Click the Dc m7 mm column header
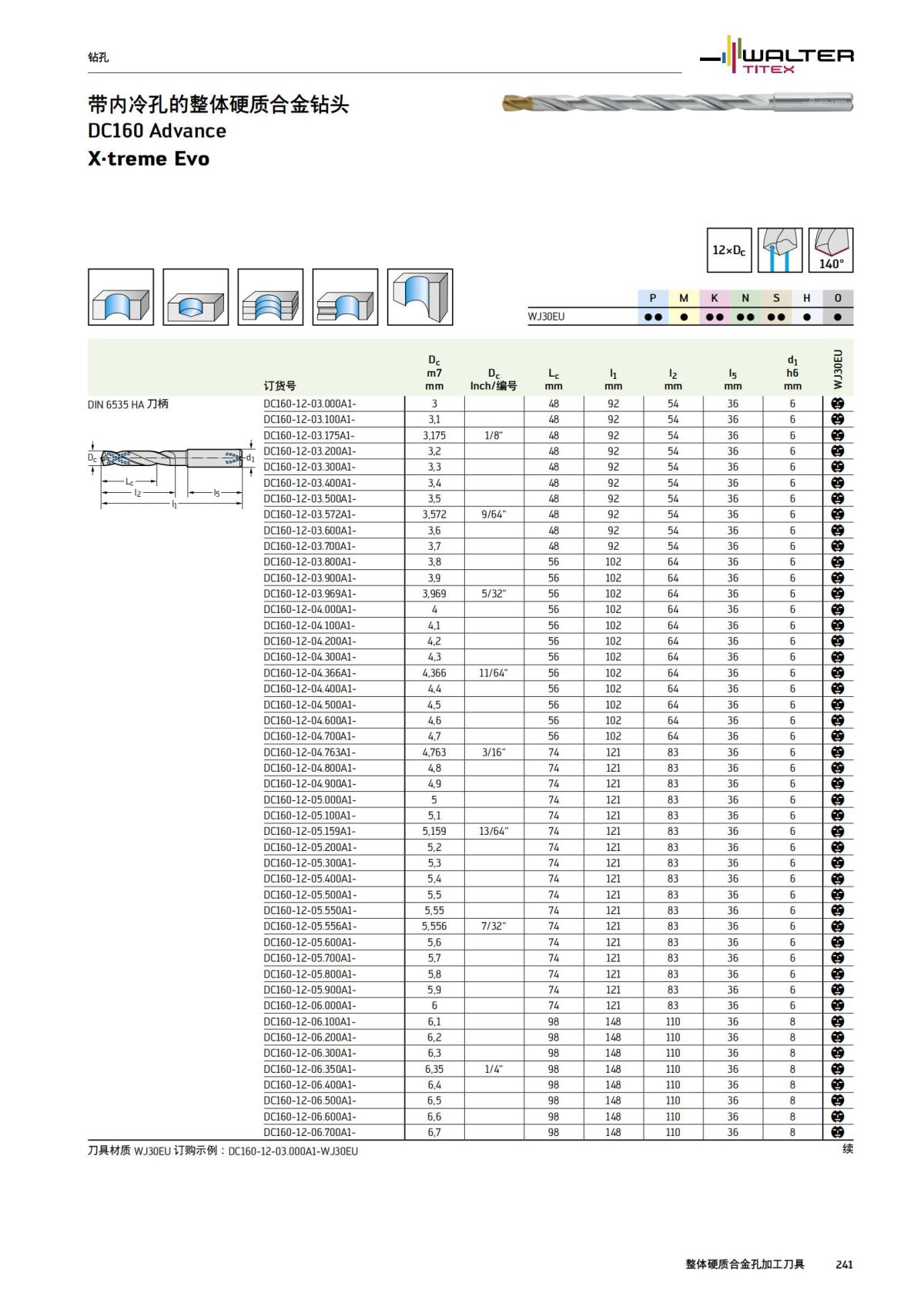This screenshot has height=1307, width=924. (x=434, y=373)
